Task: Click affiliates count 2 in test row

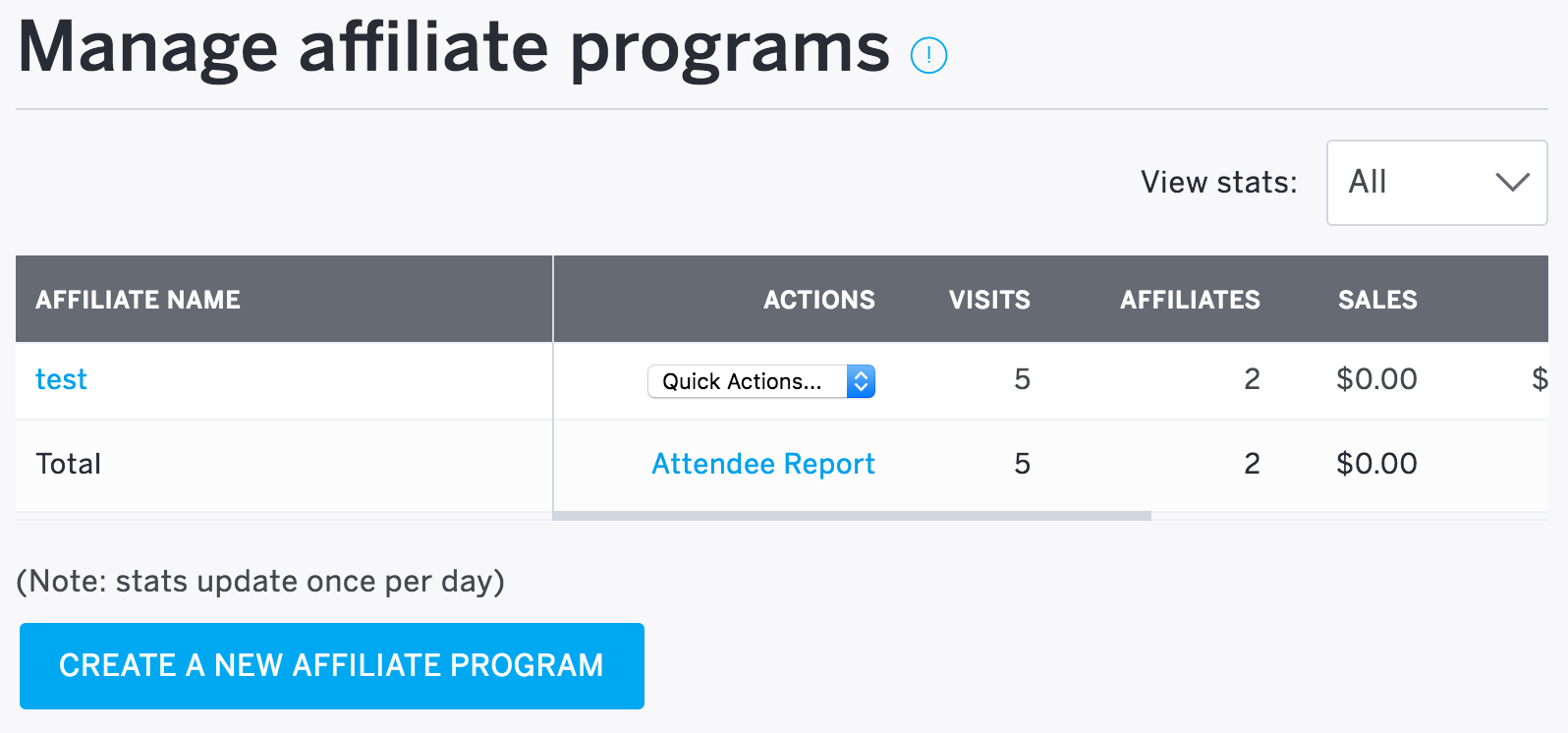Action: (1252, 379)
